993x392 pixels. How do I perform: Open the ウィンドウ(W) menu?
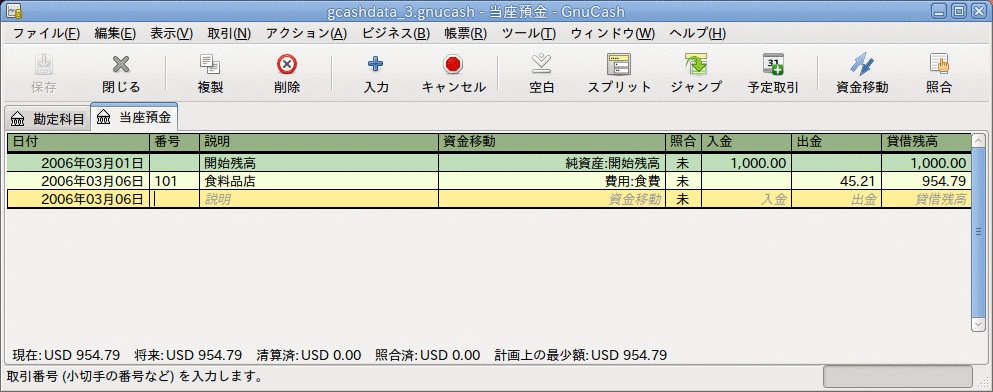pyautogui.click(x=613, y=34)
